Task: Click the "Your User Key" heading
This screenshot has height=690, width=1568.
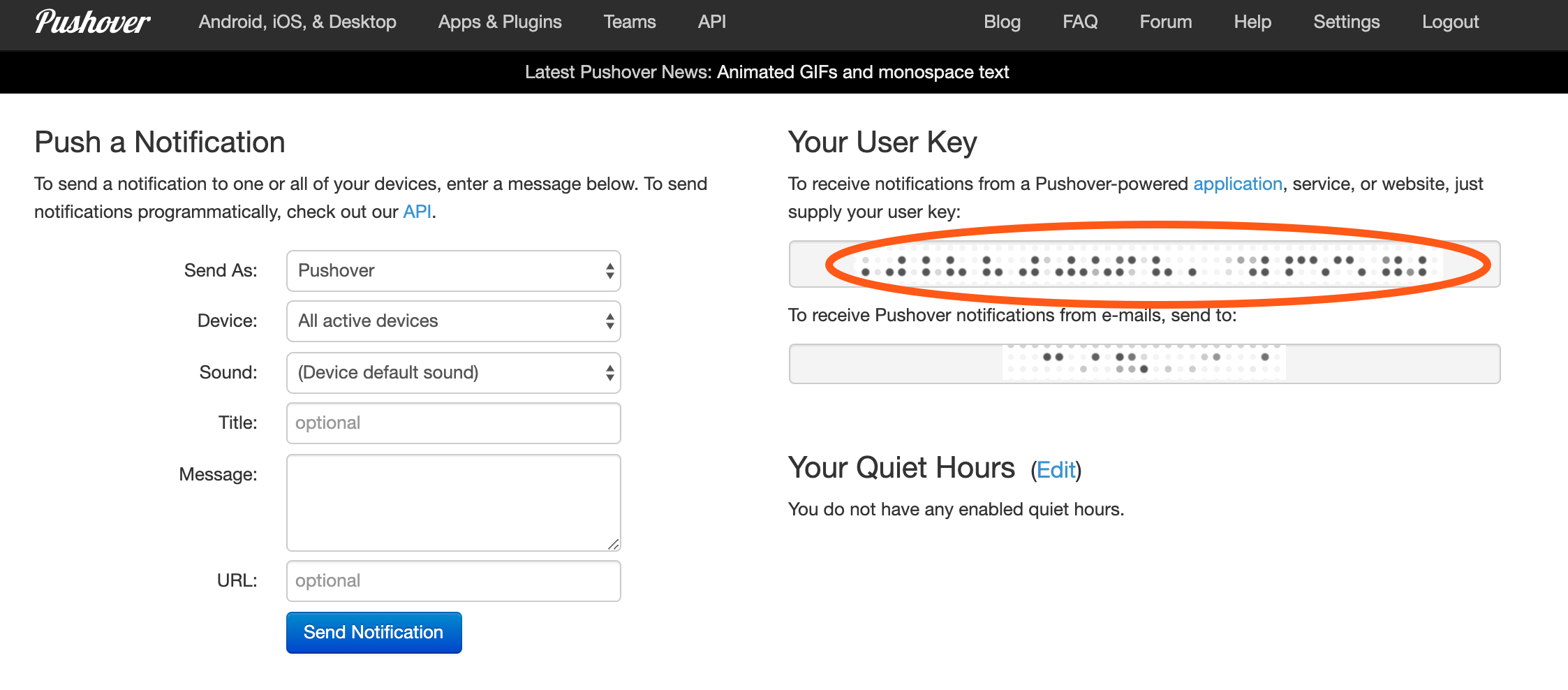Action: tap(882, 142)
